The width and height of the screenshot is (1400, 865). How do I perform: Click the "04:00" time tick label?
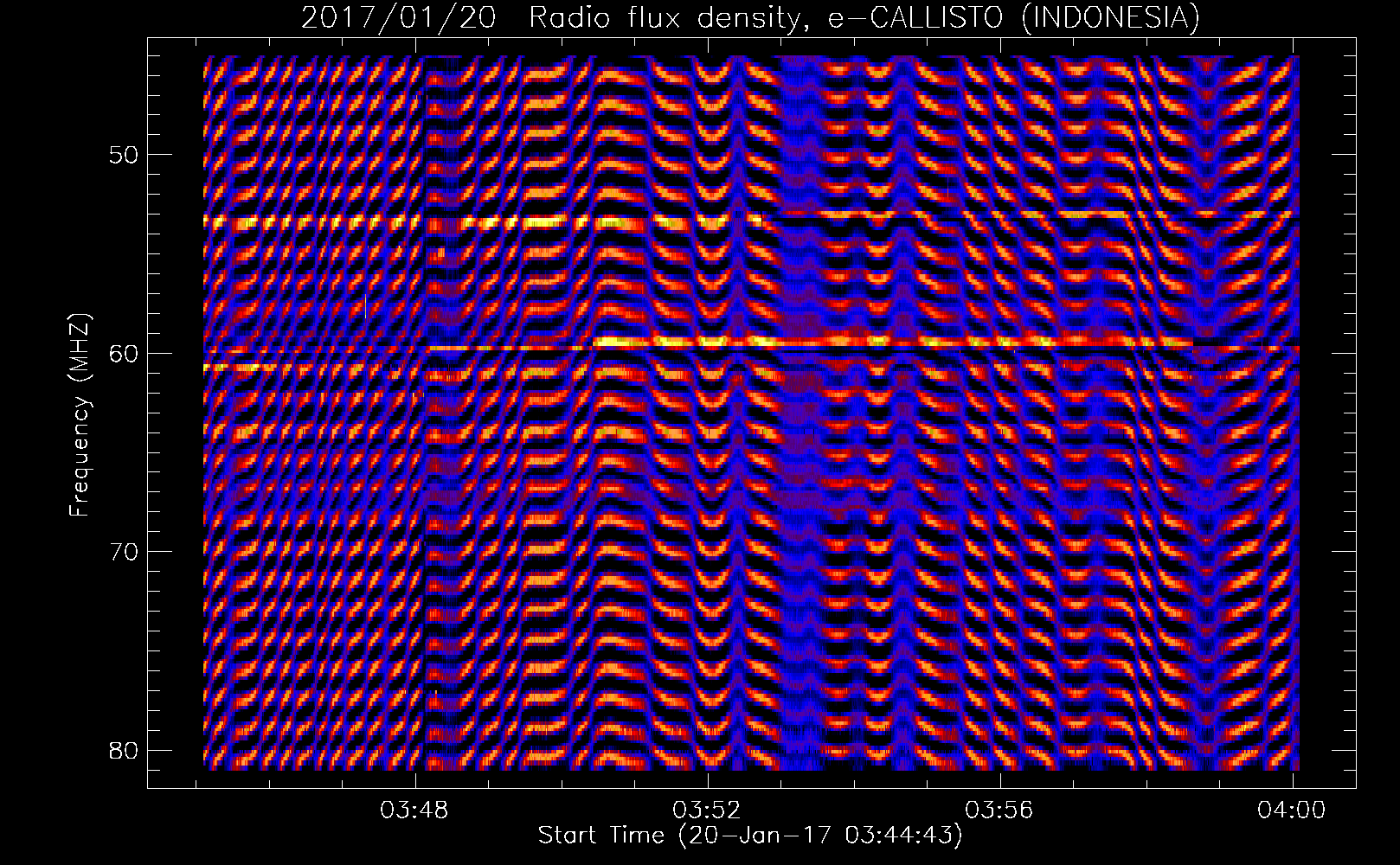click(x=1294, y=810)
